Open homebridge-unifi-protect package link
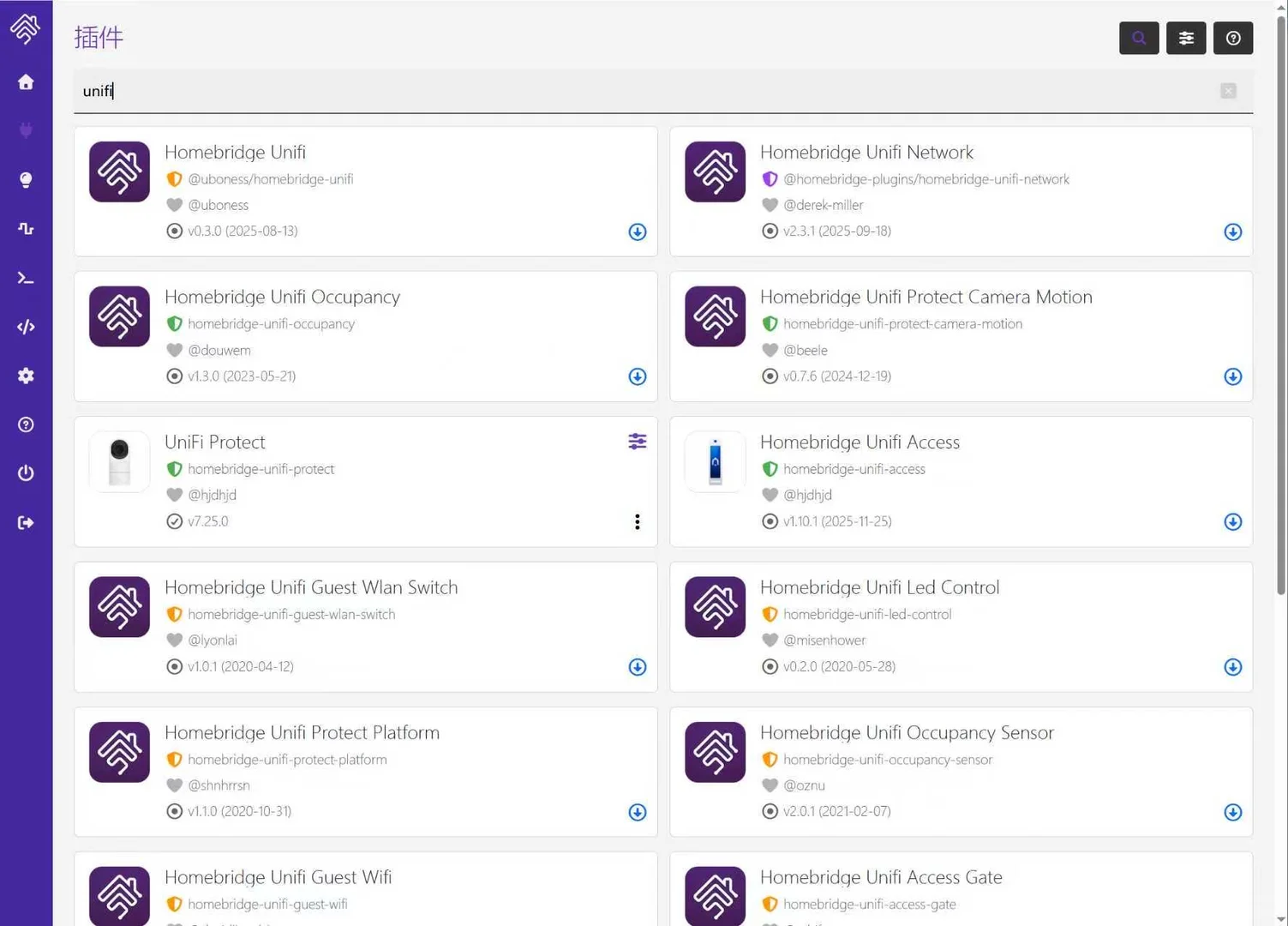Image resolution: width=1288 pixels, height=926 pixels. point(261,469)
